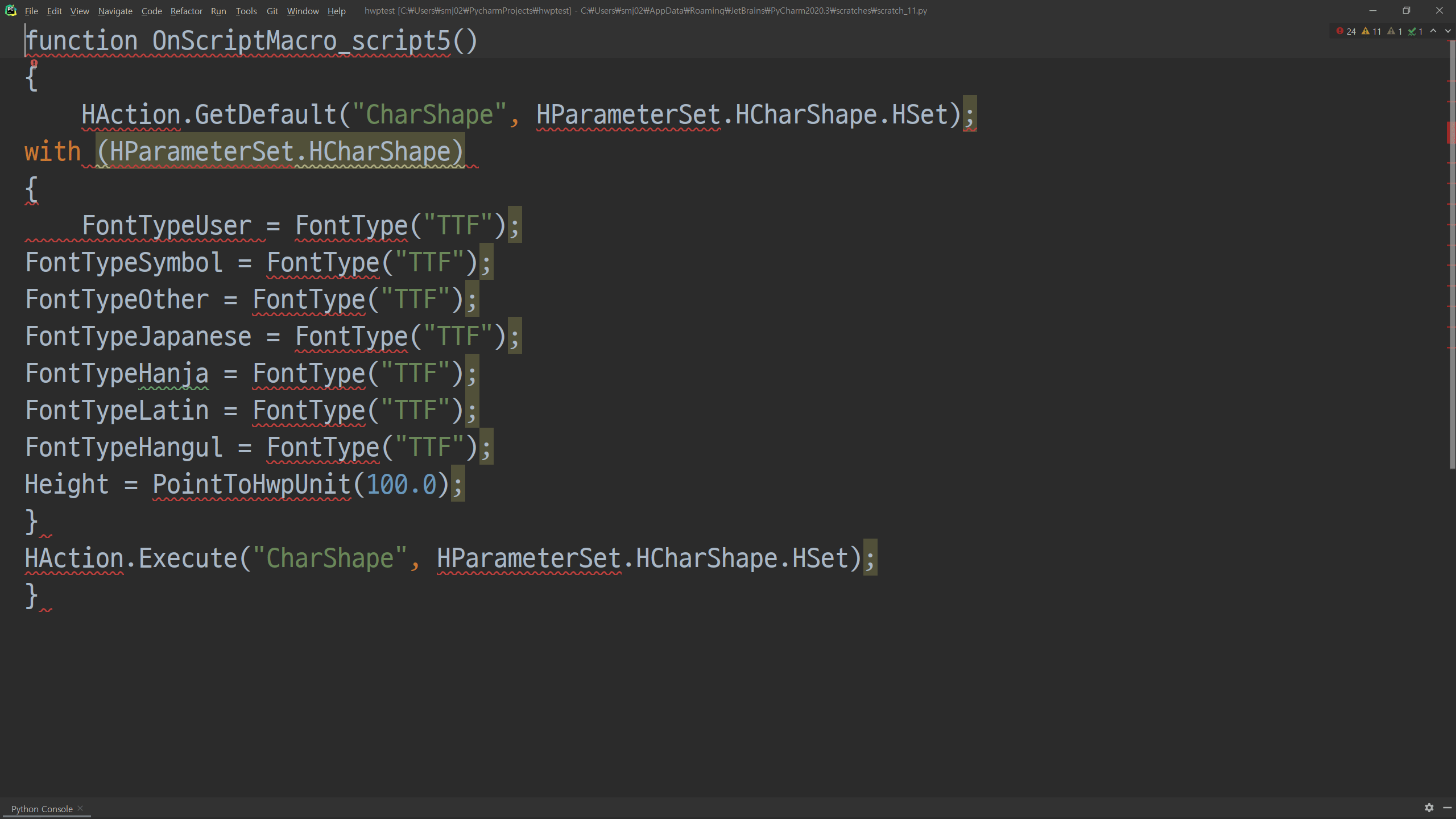The width and height of the screenshot is (1456, 819).
Task: Open the Refactor menu
Action: coord(186,11)
